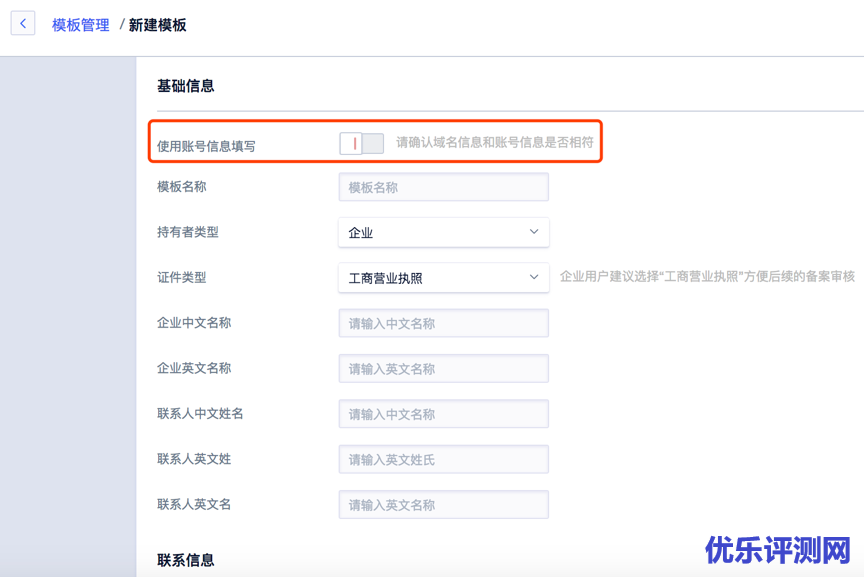The image size is (864, 577).
Task: Click the 企业中文名称 field label
Action: (x=194, y=323)
